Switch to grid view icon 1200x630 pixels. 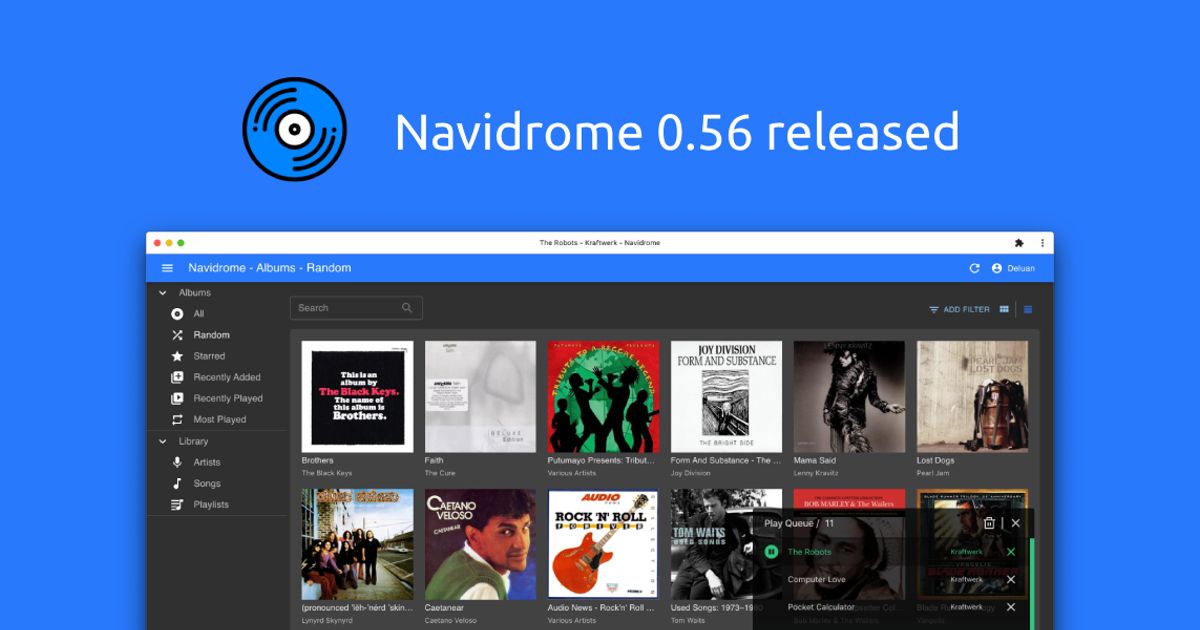[x=1004, y=310]
